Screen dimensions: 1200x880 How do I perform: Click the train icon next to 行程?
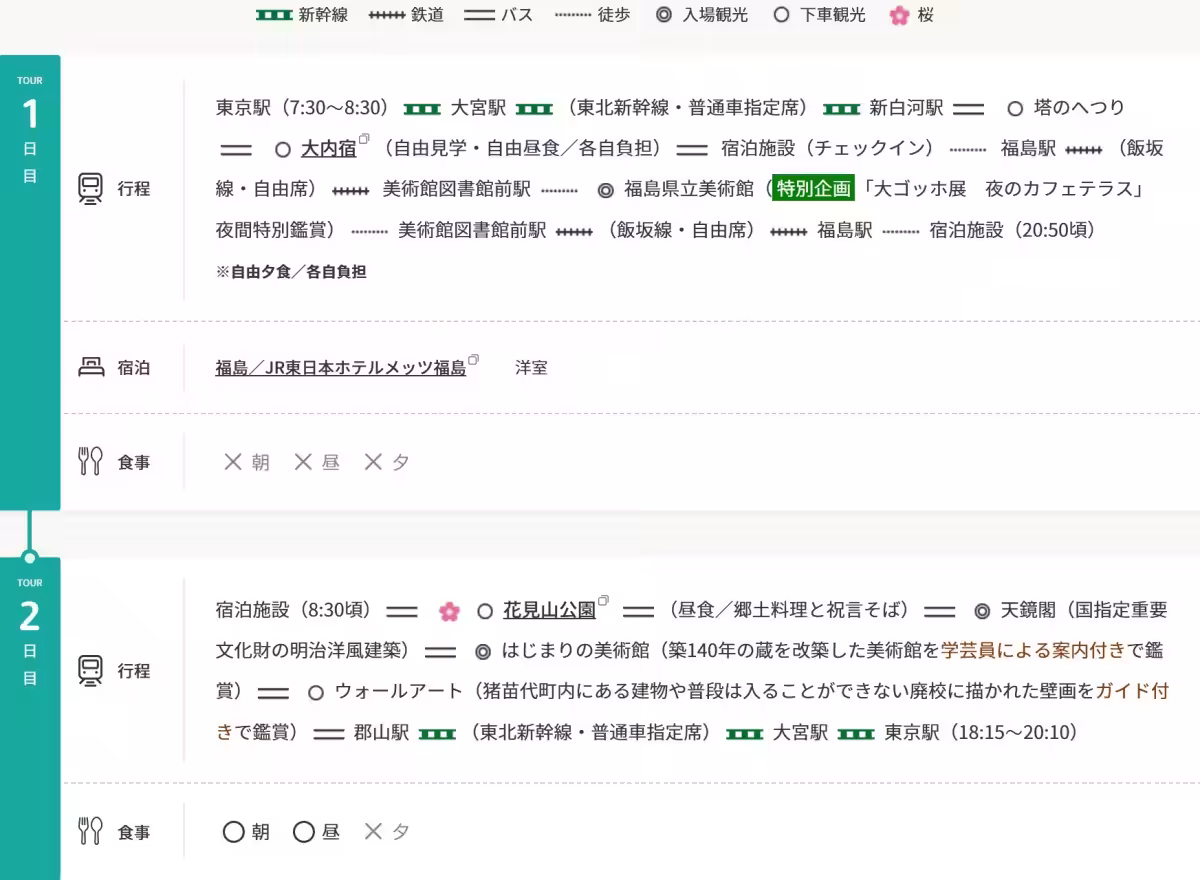(91, 189)
